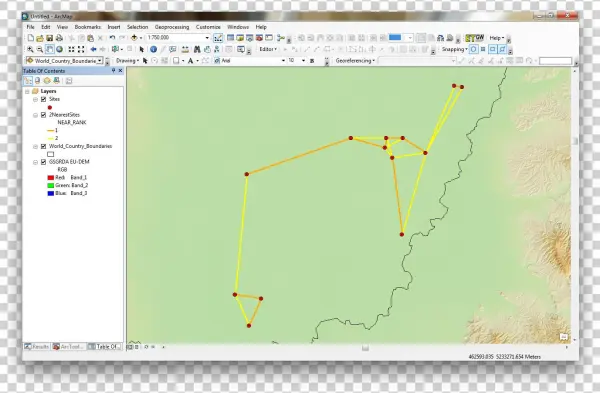600x393 pixels.
Task: Uncheck World_Country_Boundaries layer checkbox
Action: tap(43, 146)
